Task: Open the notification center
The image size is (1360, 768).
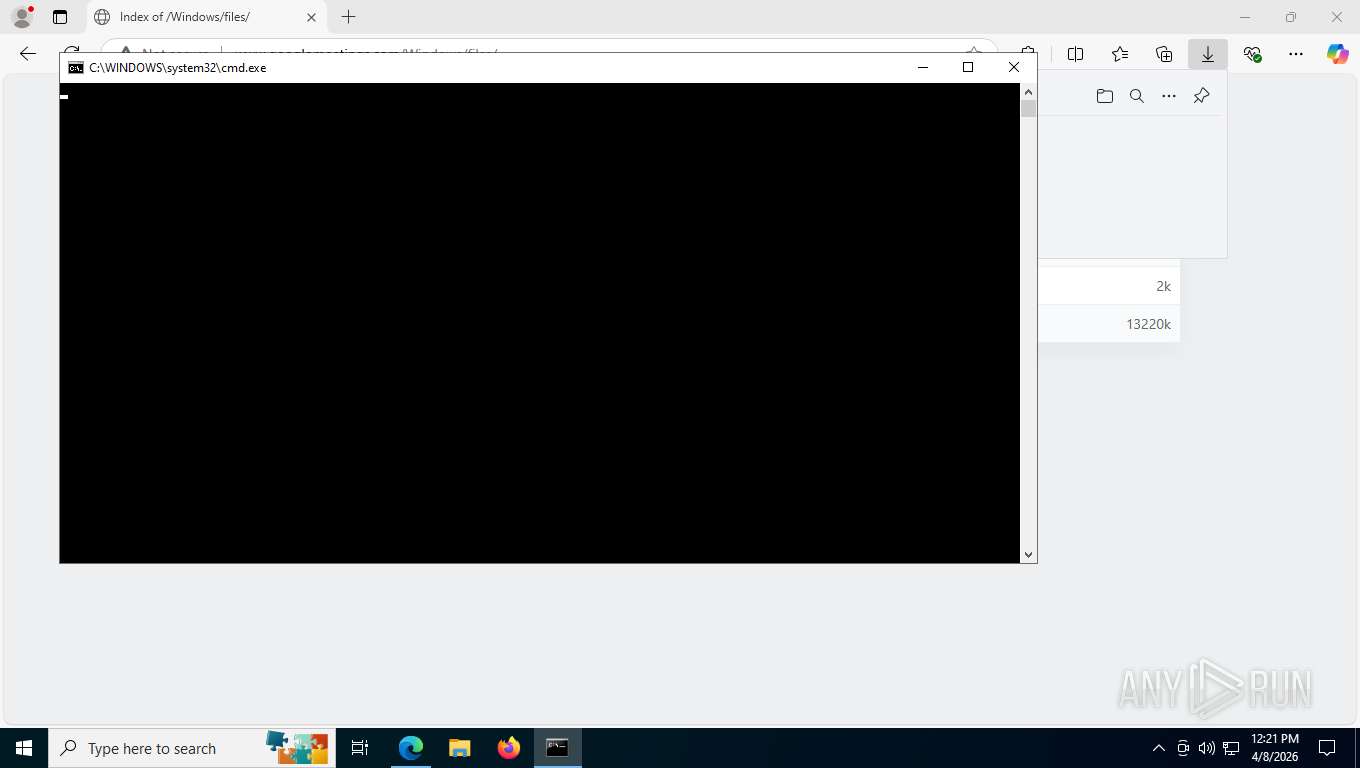Action: click(x=1327, y=748)
